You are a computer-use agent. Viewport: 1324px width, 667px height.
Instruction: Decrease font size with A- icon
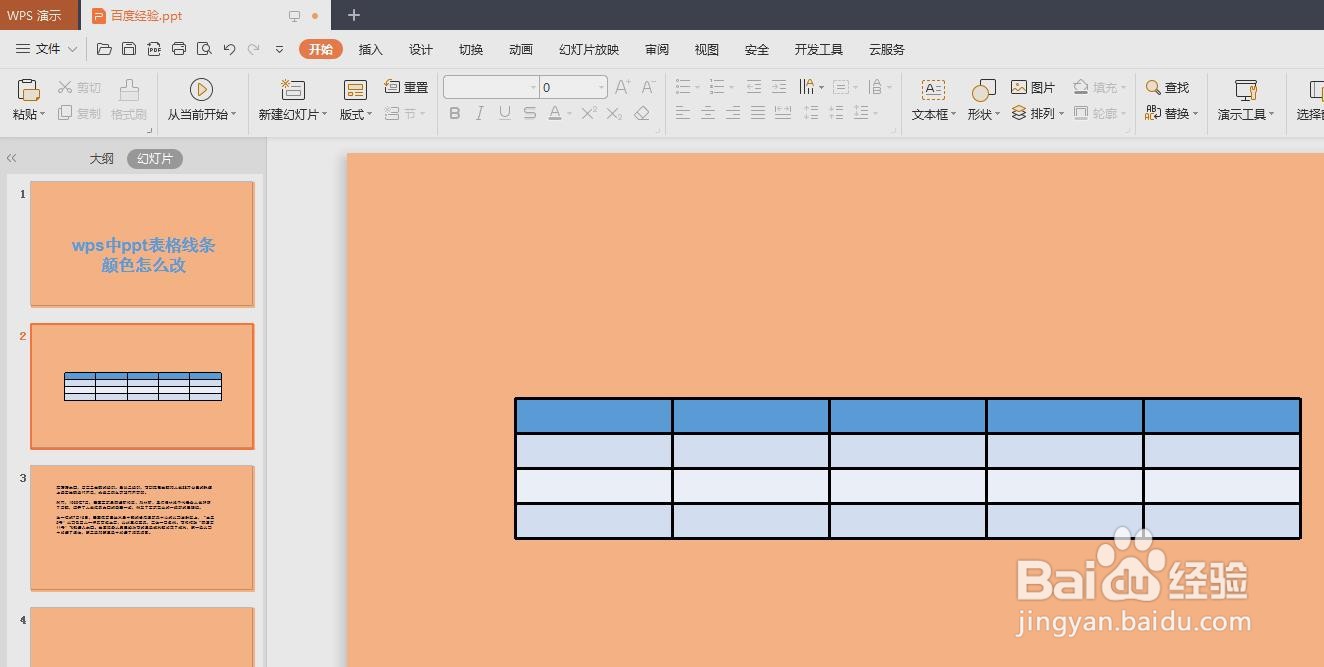point(648,88)
